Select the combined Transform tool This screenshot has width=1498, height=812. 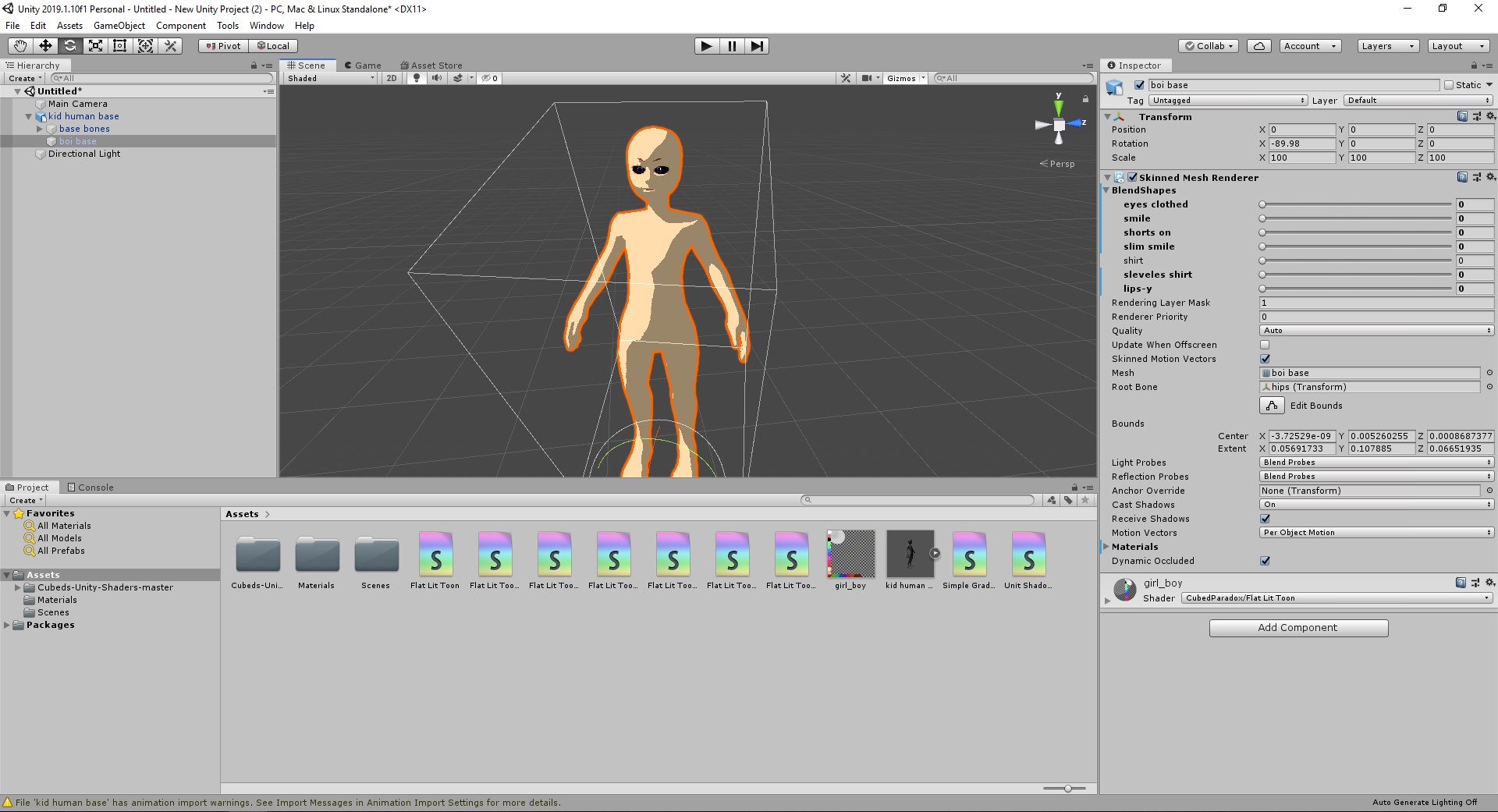pyautogui.click(x=145, y=46)
